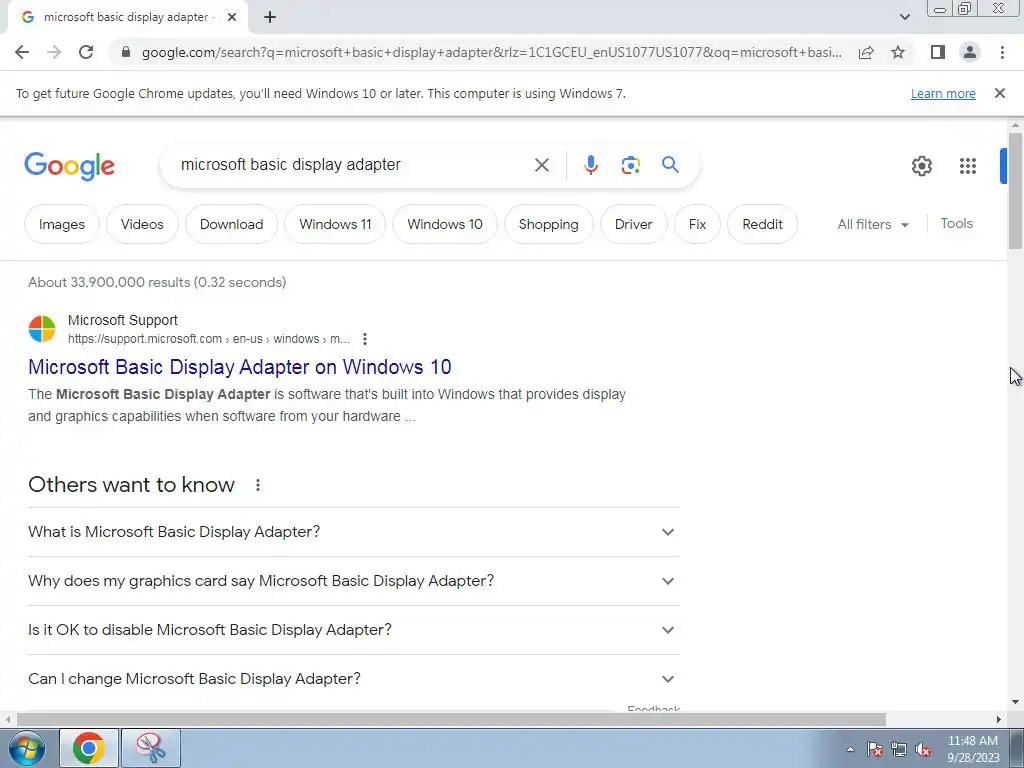1024x768 pixels.
Task: Filter results by Images
Action: [x=61, y=224]
